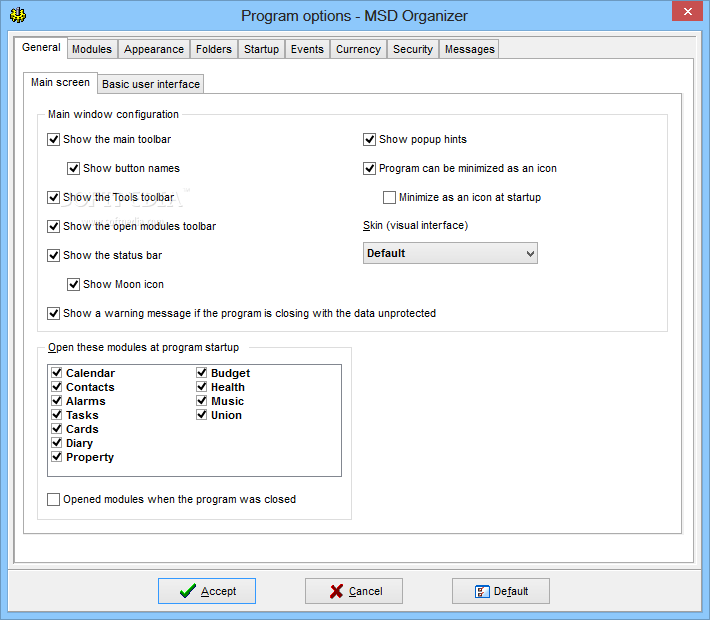Click the Skin (visual interface) label

pos(415,225)
